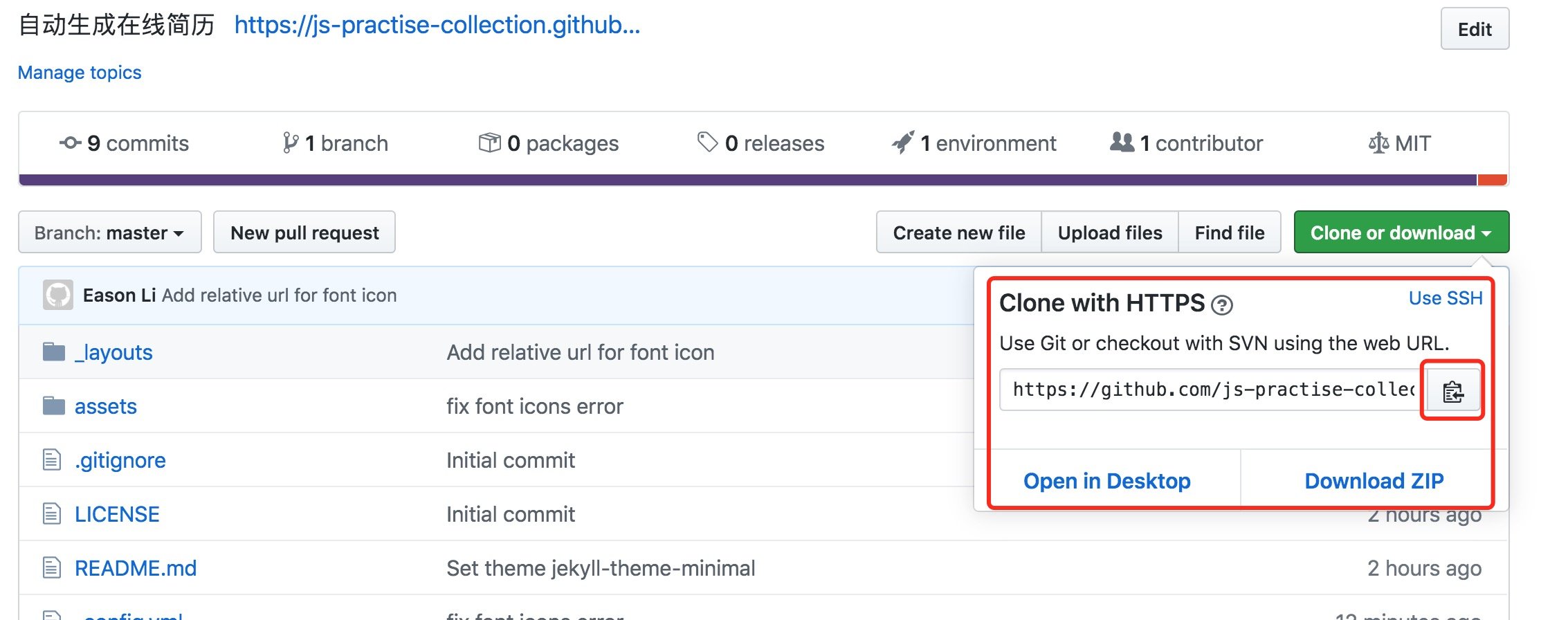Select the HTTPS clone URL field
The height and width of the screenshot is (620, 1568).
point(1213,390)
